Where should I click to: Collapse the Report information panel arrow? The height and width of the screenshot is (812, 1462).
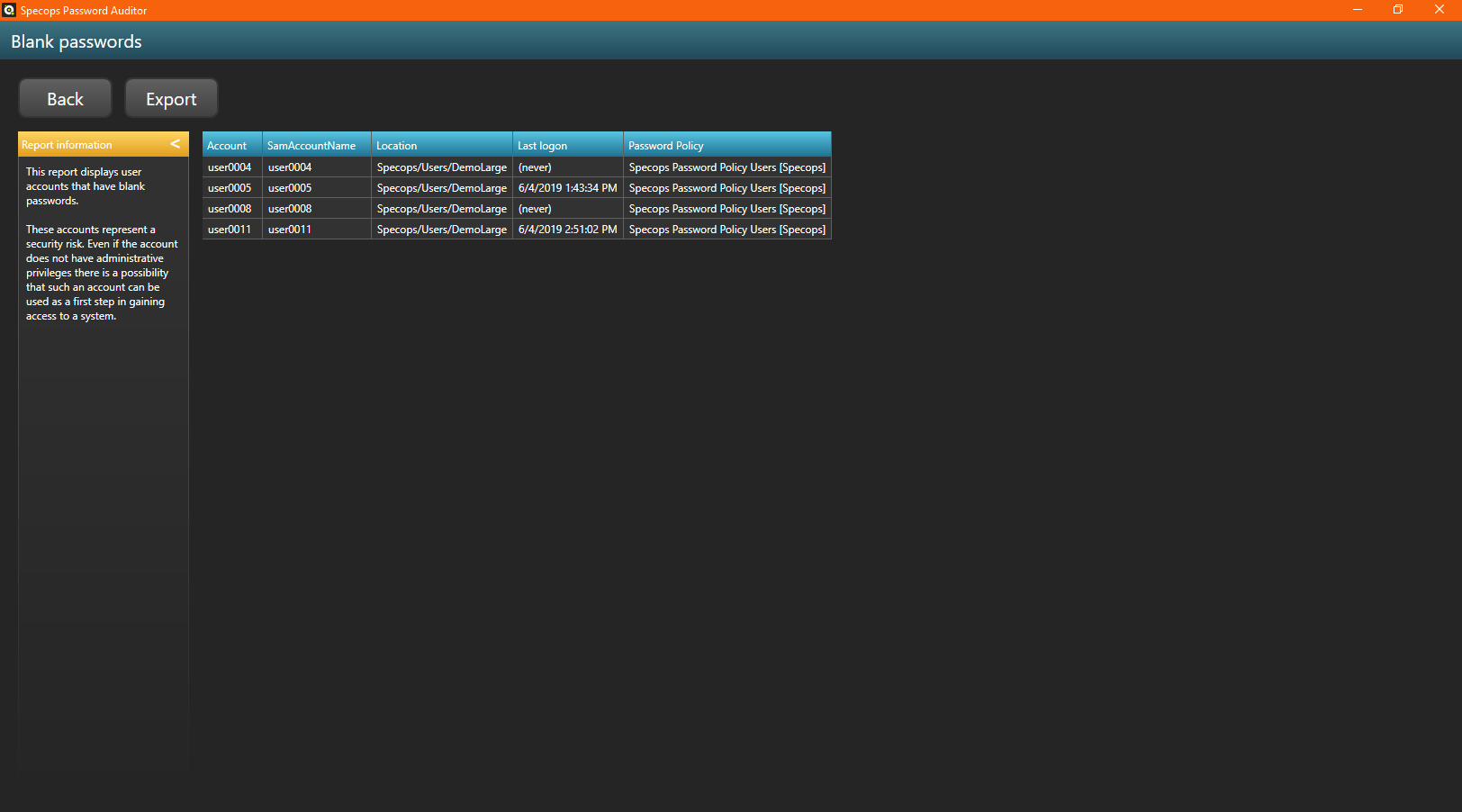coord(176,144)
